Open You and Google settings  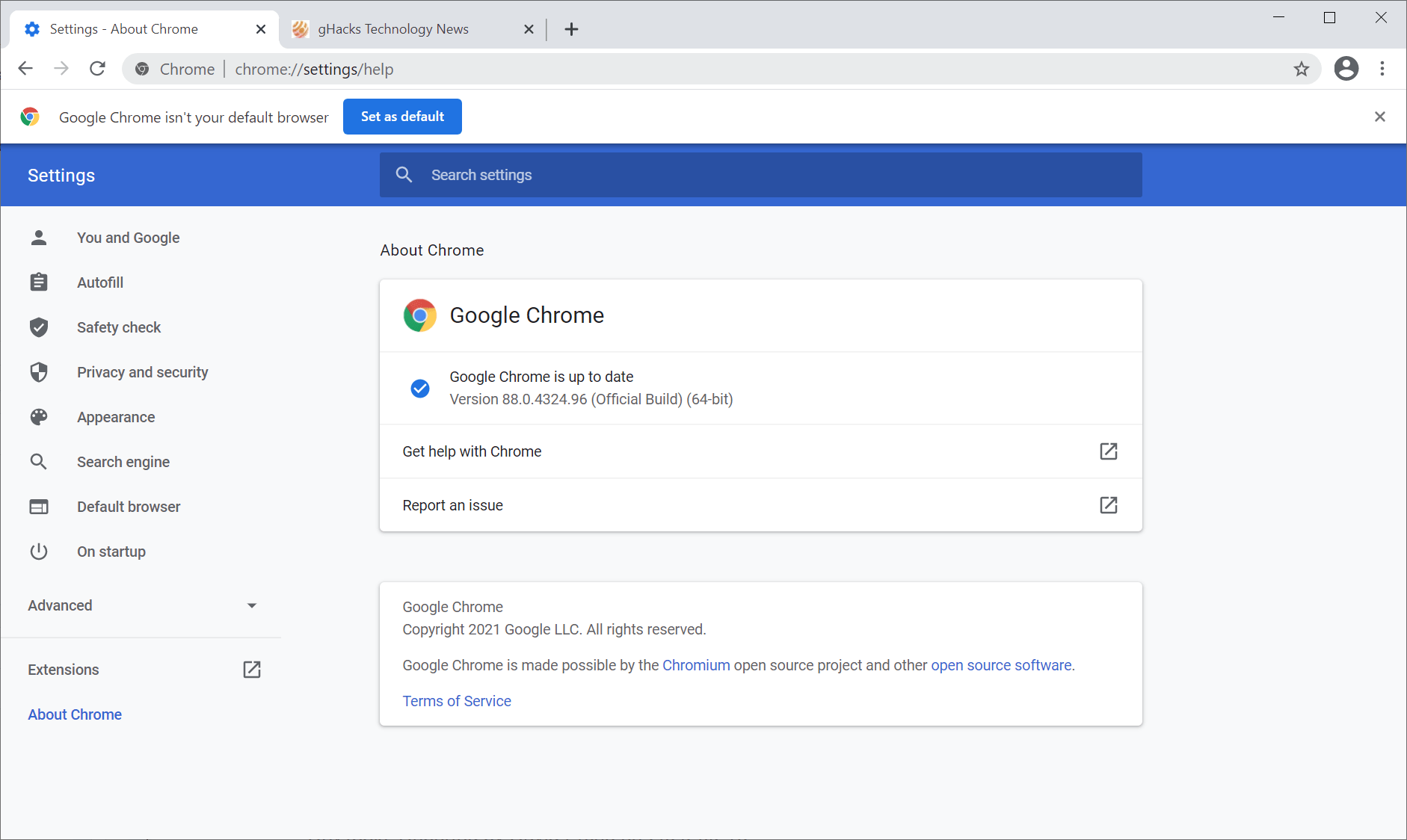point(129,238)
